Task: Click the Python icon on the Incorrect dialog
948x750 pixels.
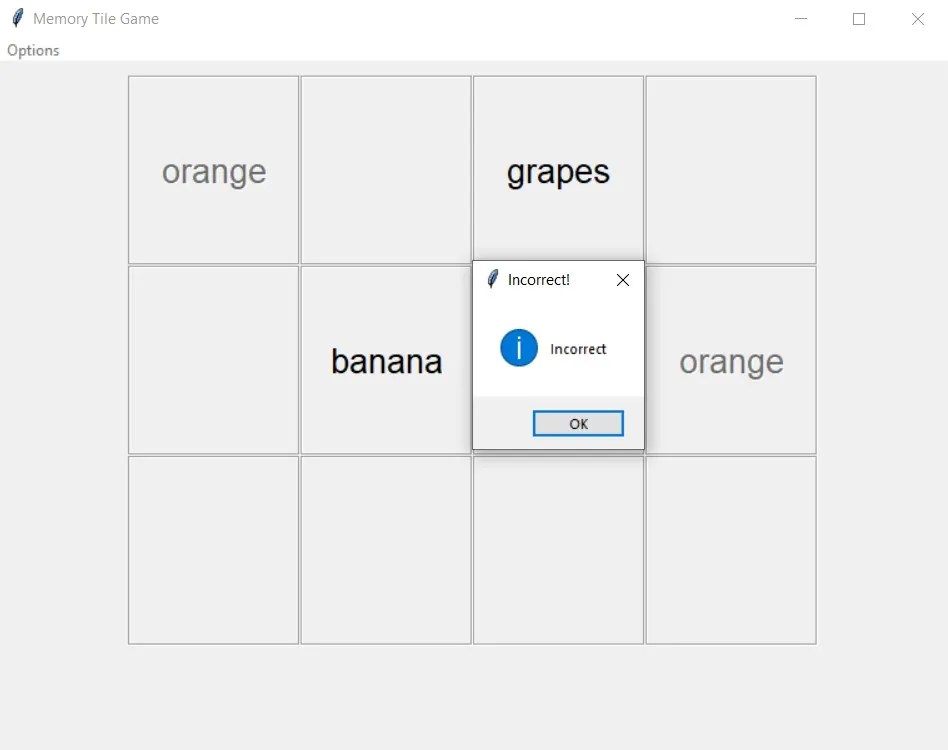Action: click(491, 280)
